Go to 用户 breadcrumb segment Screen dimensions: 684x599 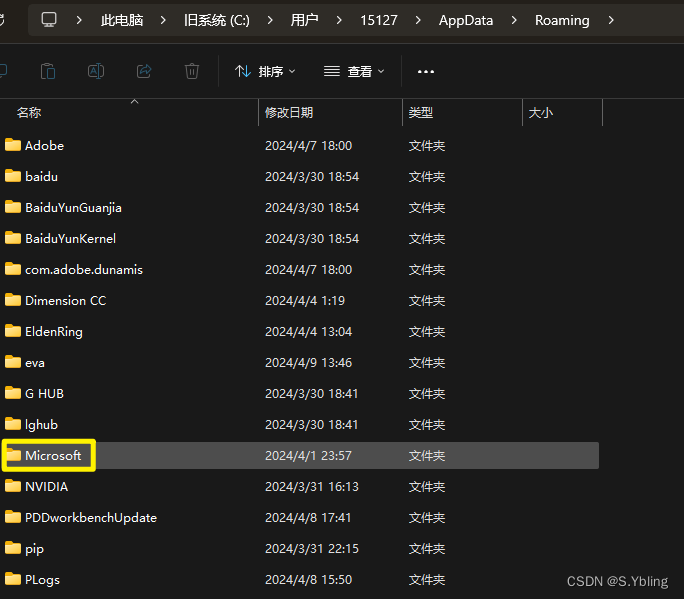(x=304, y=20)
